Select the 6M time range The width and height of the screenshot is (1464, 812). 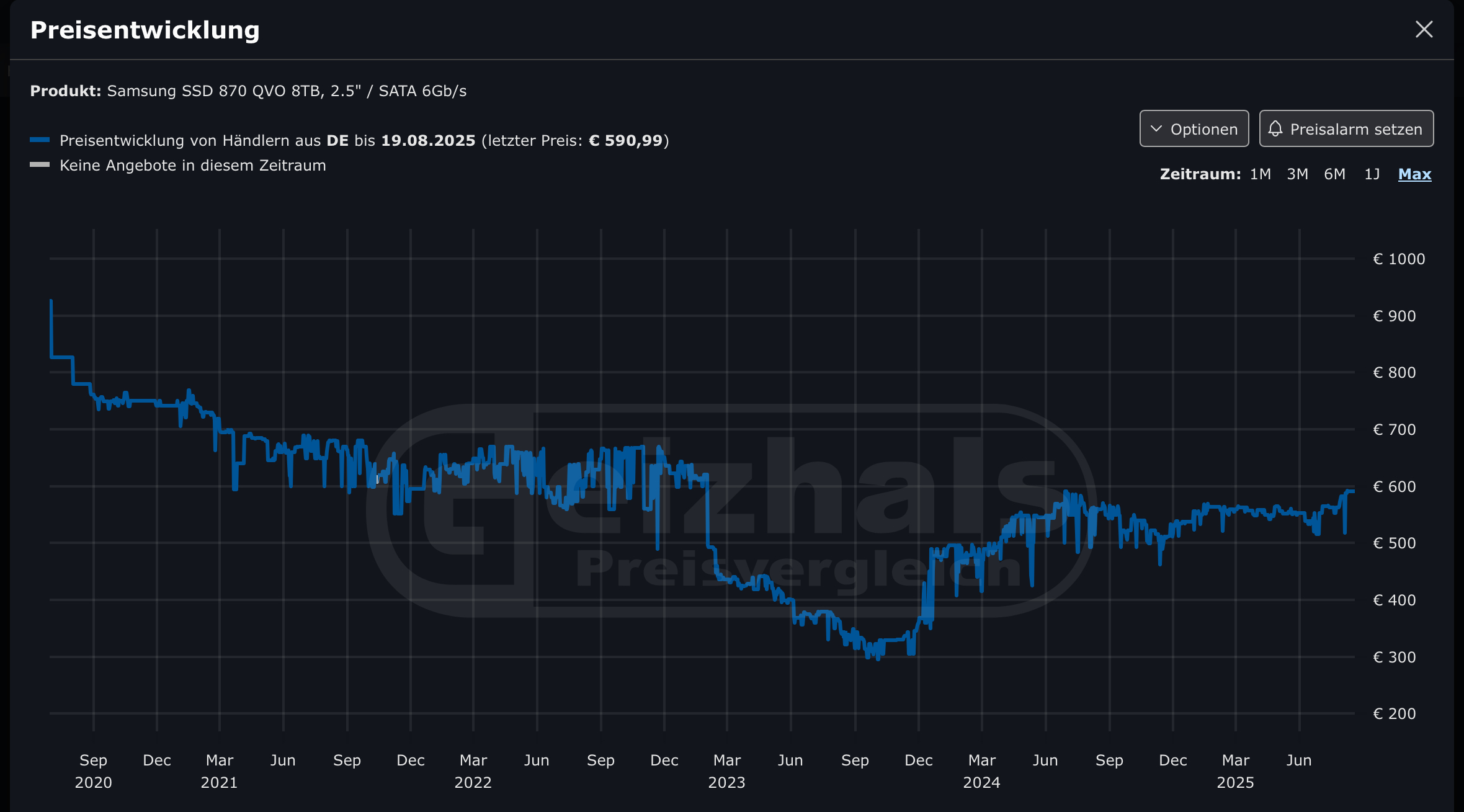(1335, 174)
